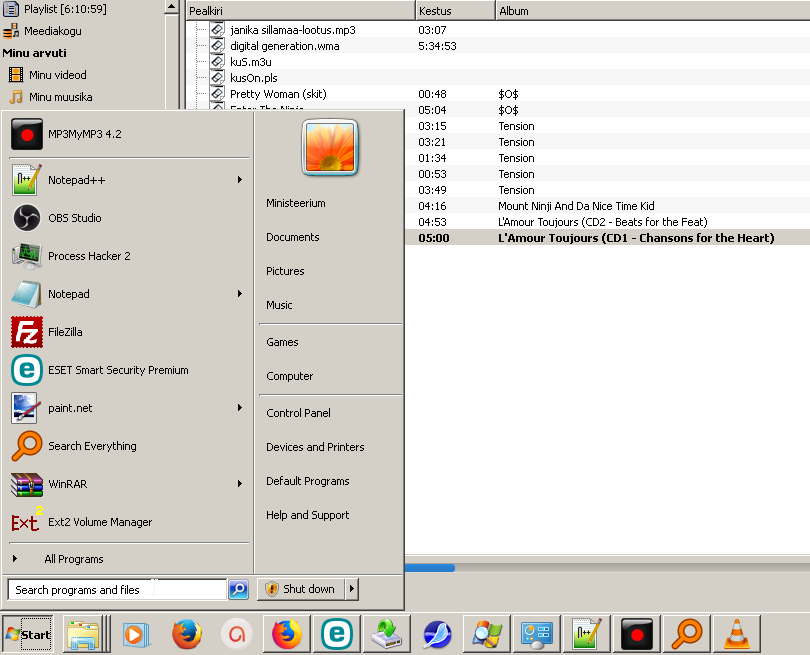Sort playlist by Pealkiri column
Viewport: 810px width, 655px height.
coord(300,11)
